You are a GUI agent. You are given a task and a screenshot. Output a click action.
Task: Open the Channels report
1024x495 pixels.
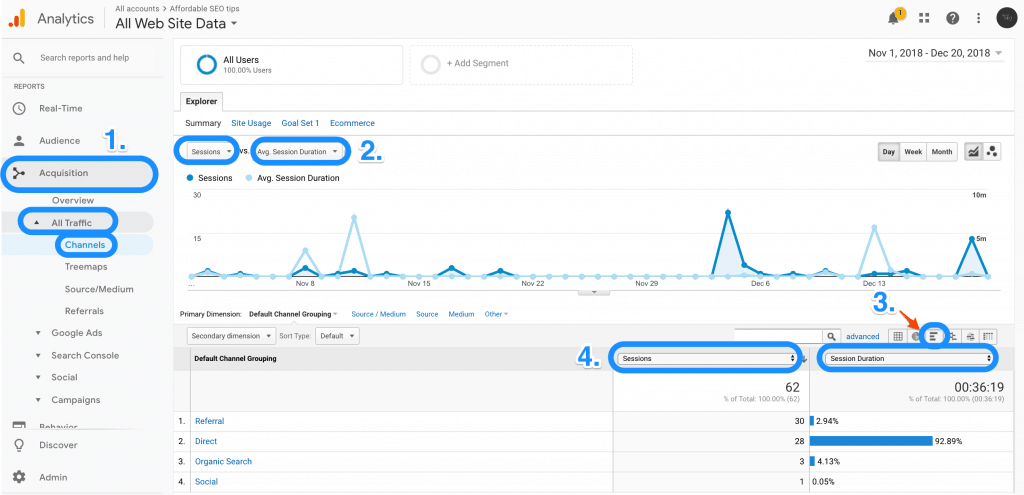(85, 245)
